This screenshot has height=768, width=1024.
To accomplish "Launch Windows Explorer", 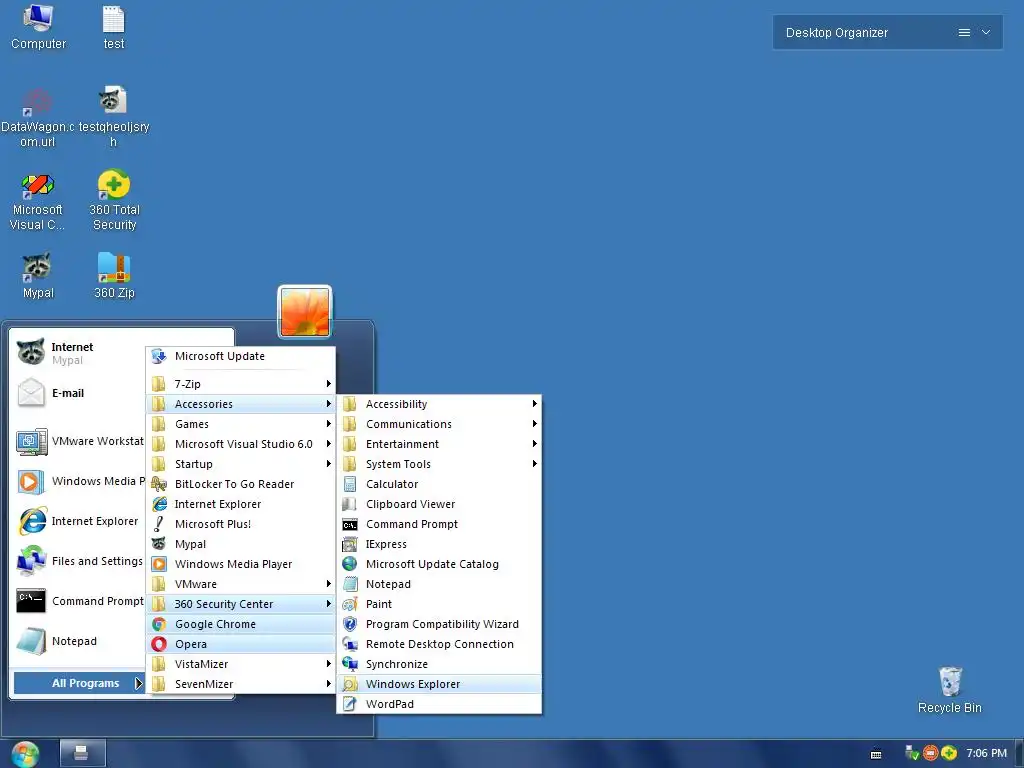I will 439,684.
